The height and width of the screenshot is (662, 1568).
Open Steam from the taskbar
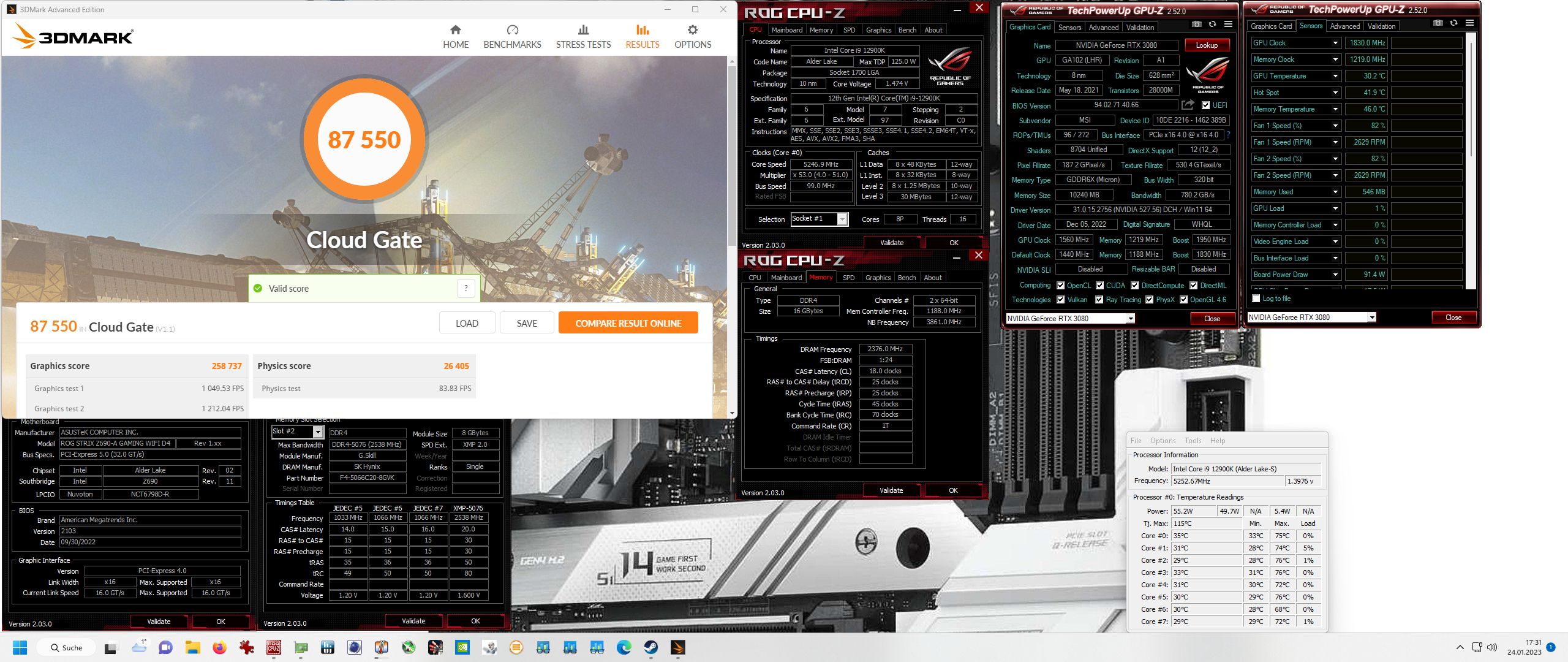[650, 647]
